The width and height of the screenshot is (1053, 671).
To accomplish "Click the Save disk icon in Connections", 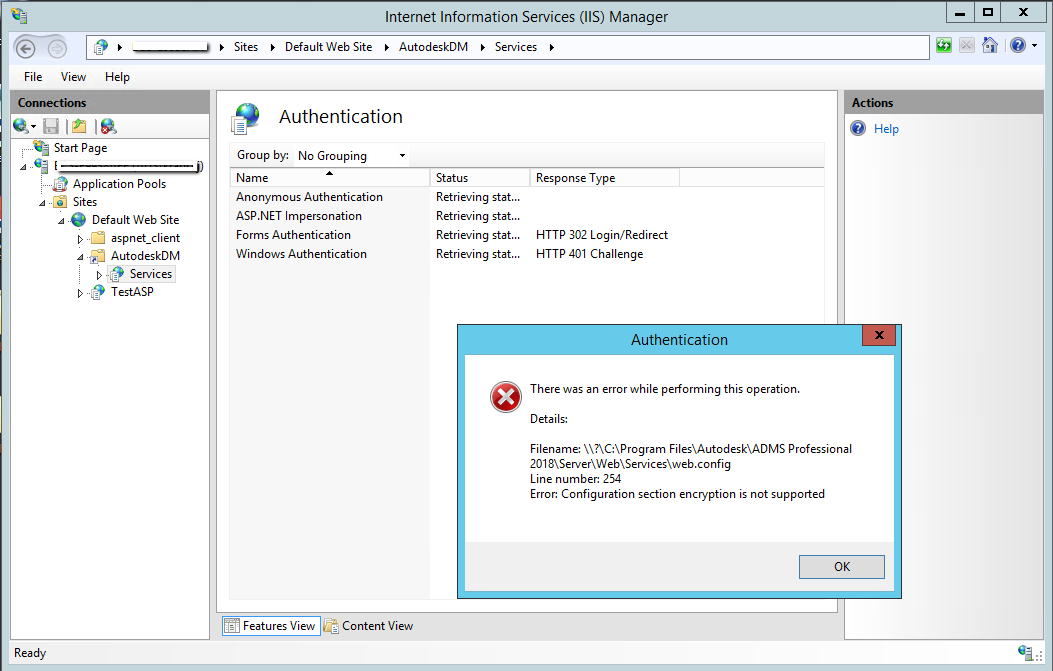I will click(51, 126).
